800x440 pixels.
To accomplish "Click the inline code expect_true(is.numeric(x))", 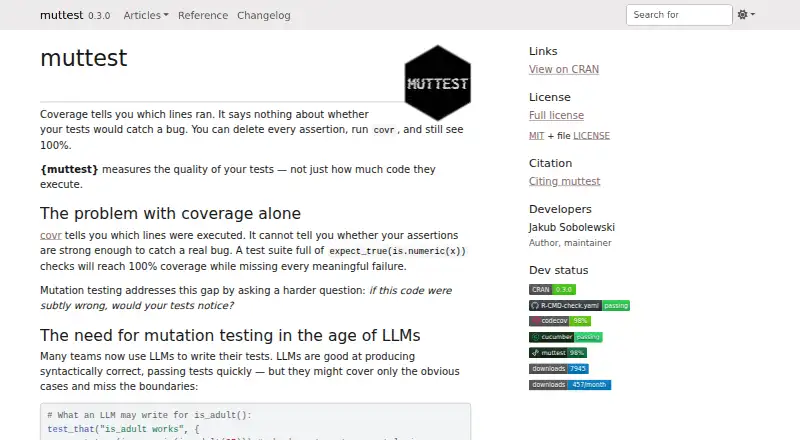I will (x=397, y=251).
